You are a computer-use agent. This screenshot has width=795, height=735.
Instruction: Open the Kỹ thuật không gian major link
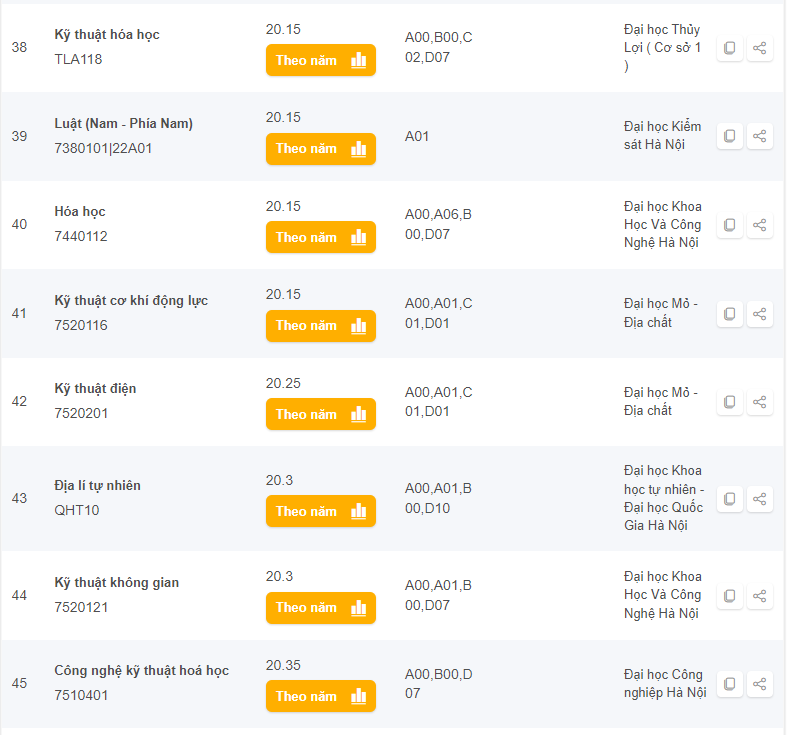117,582
